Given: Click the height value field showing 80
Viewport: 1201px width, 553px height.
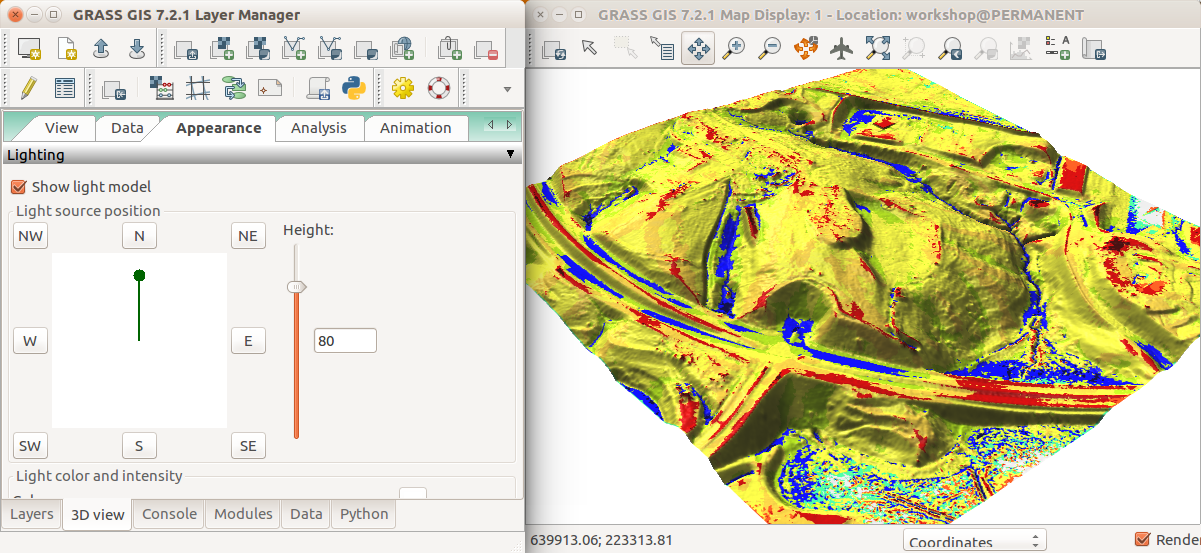Looking at the screenshot, I should coord(345,341).
